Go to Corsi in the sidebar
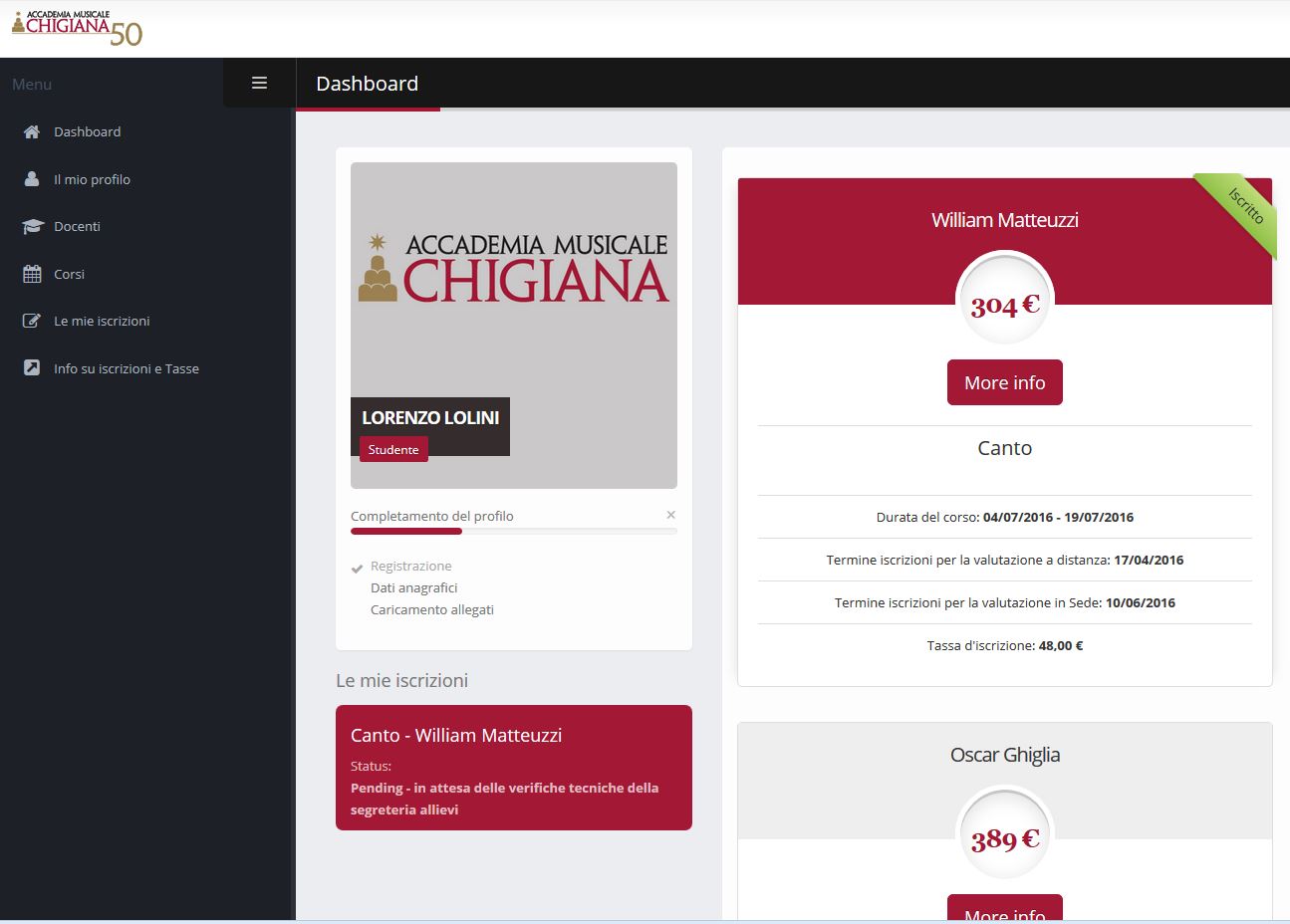 click(x=69, y=274)
